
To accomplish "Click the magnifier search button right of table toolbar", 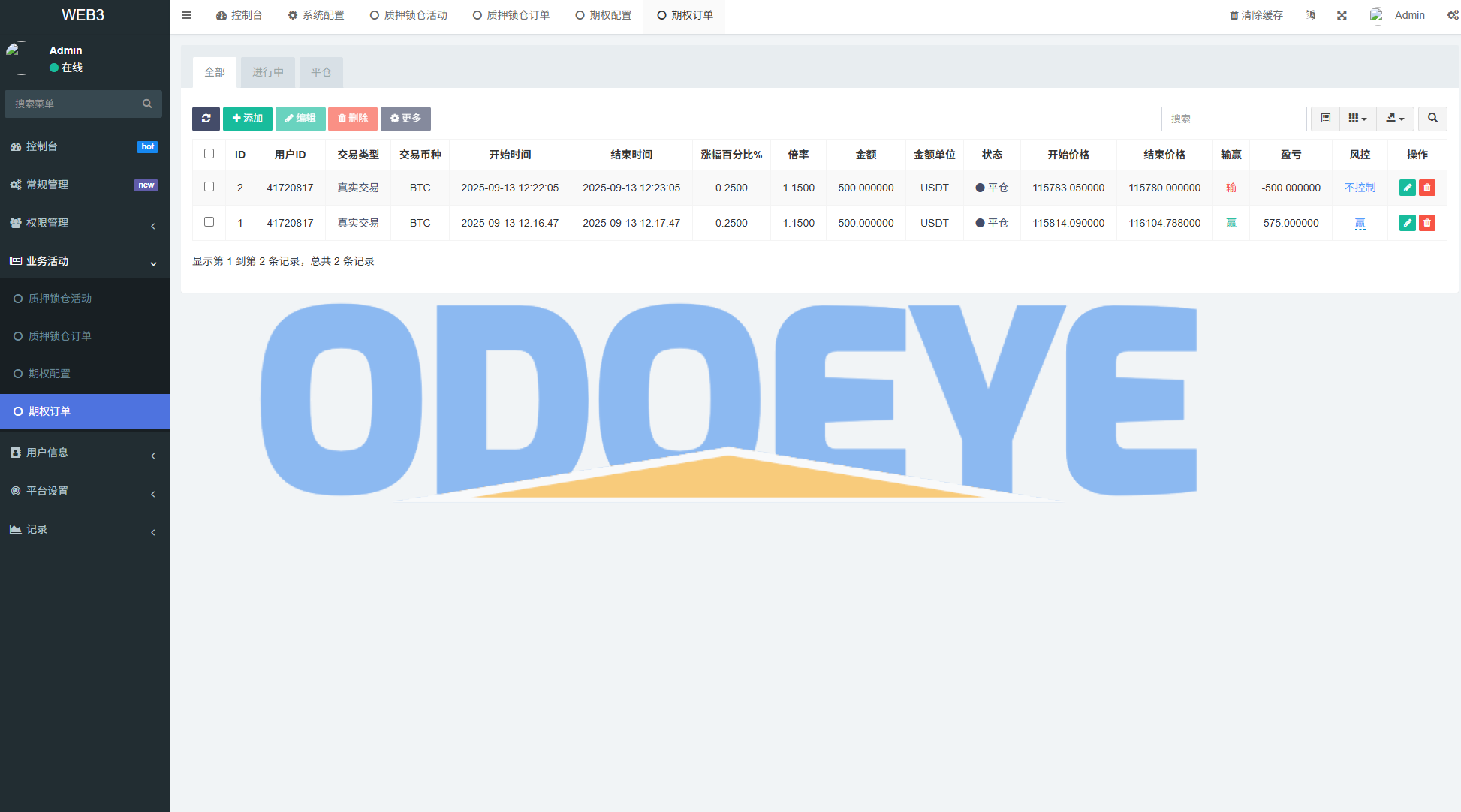I will click(1432, 119).
